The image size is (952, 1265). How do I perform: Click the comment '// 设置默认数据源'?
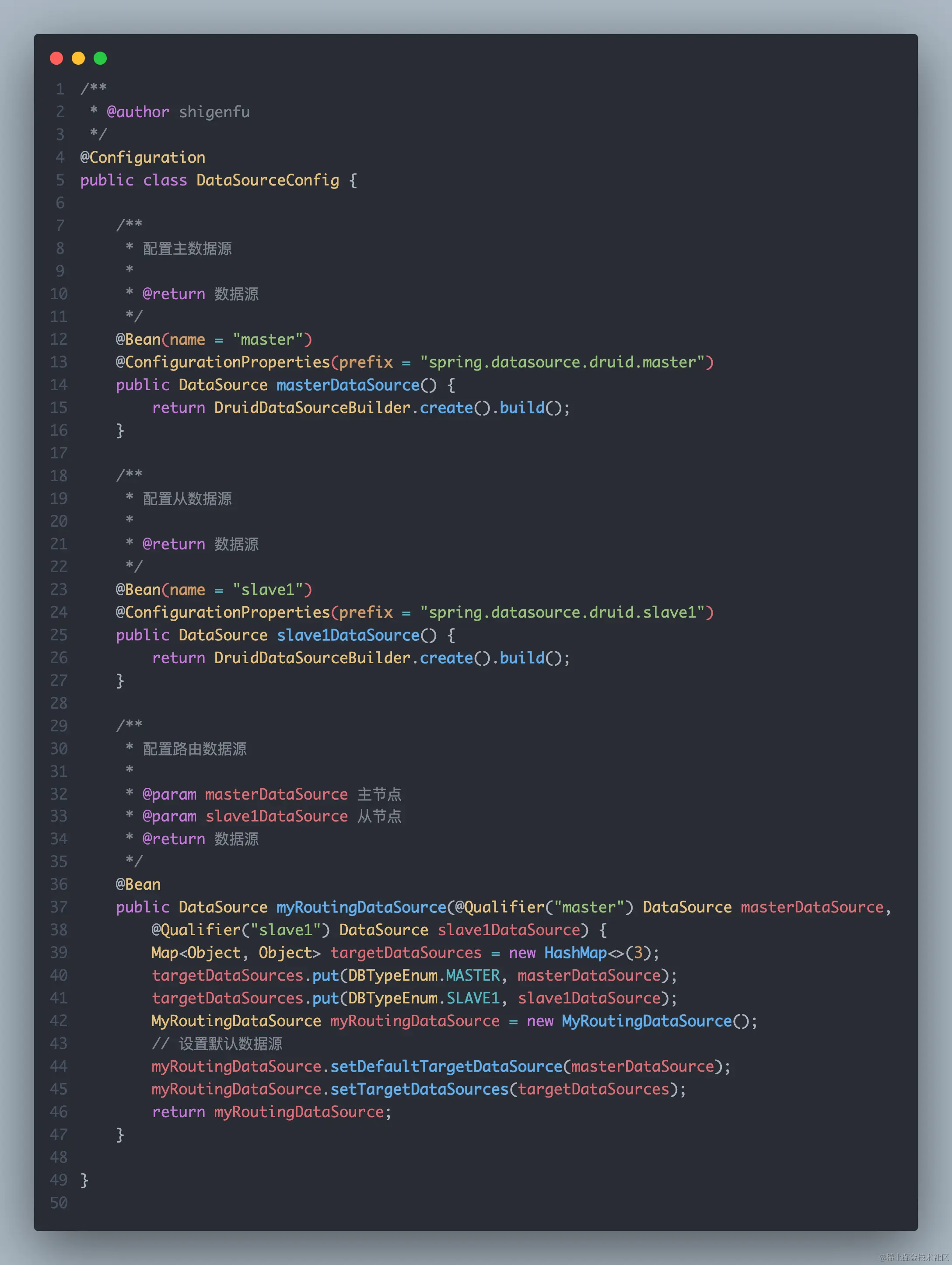217,1044
